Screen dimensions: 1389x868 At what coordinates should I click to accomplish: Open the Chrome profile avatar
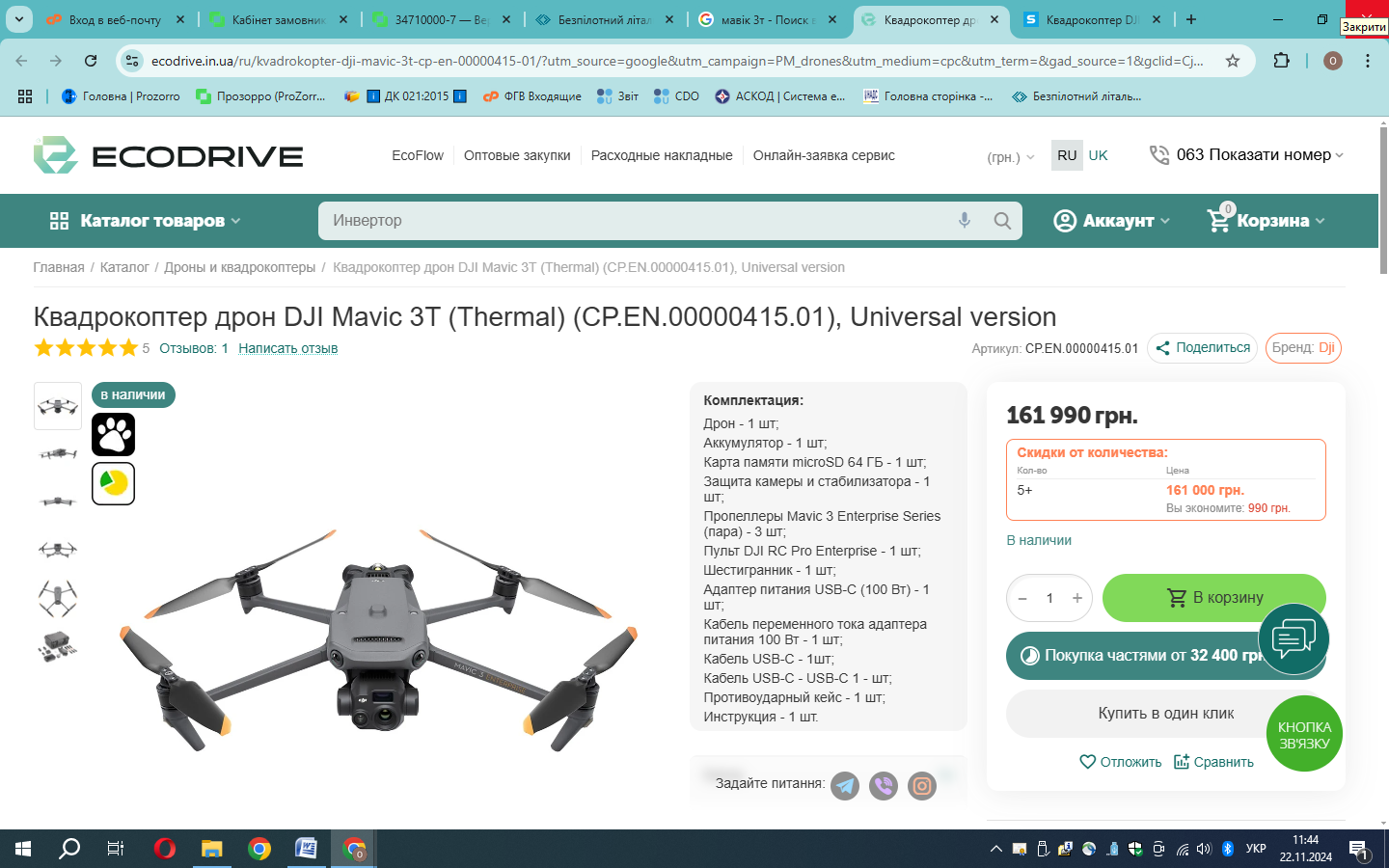[1333, 61]
